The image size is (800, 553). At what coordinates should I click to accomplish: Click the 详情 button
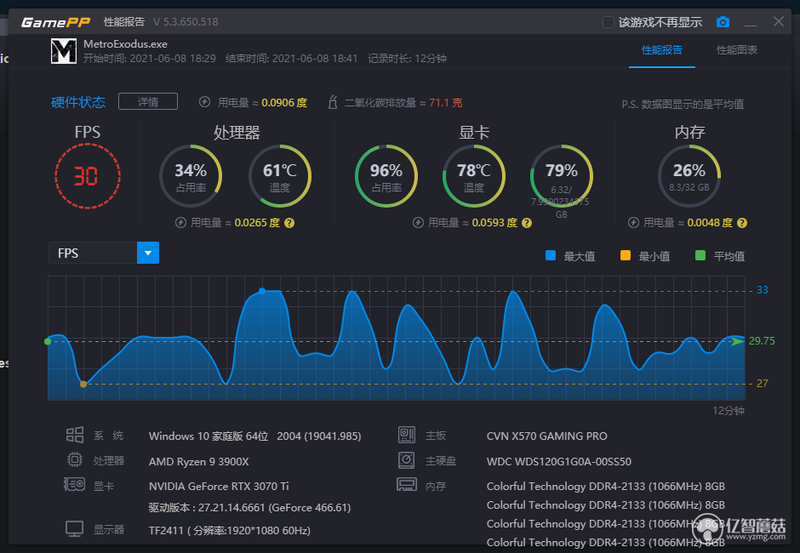point(148,102)
